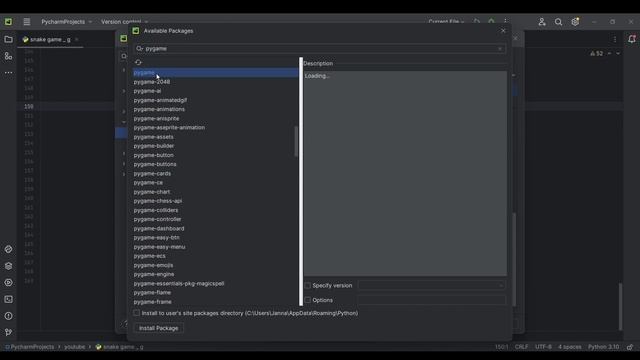
Task: Open the Terminal tool window icon
Action: (x=8, y=299)
